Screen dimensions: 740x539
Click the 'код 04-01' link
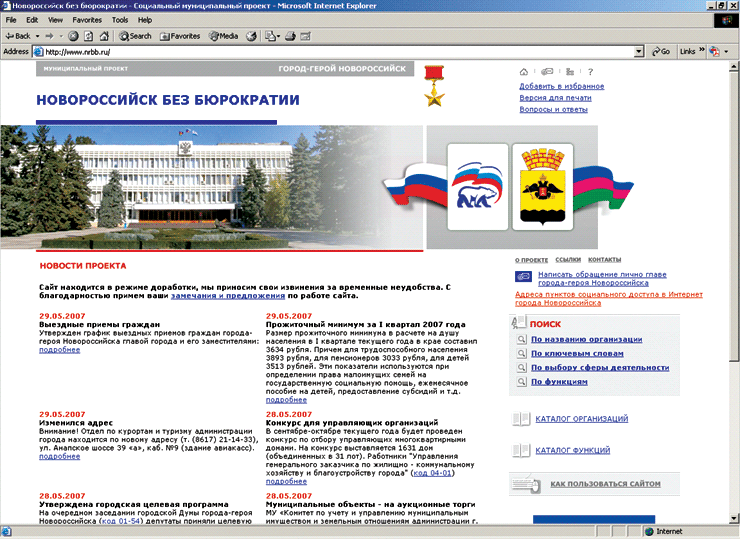(x=432, y=473)
